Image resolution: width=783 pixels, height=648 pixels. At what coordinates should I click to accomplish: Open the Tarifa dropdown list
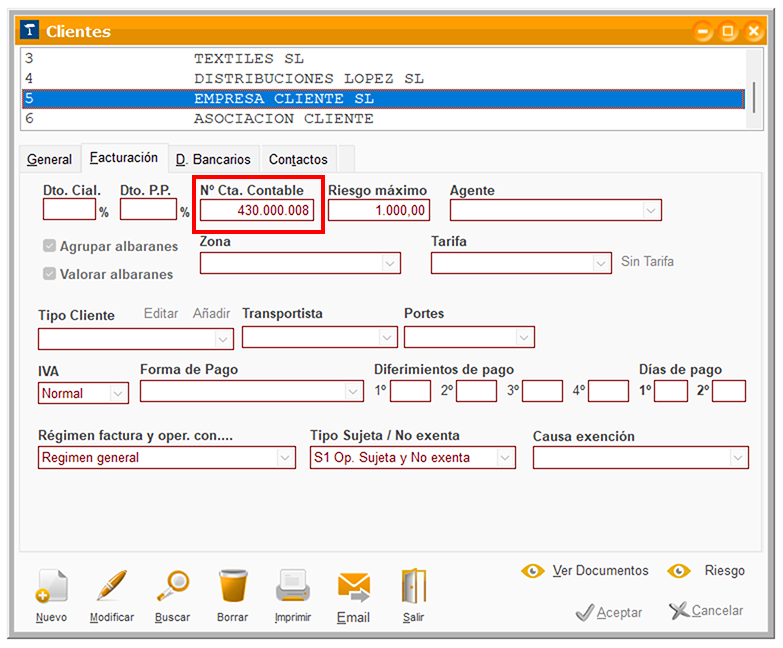pyautogui.click(x=600, y=263)
